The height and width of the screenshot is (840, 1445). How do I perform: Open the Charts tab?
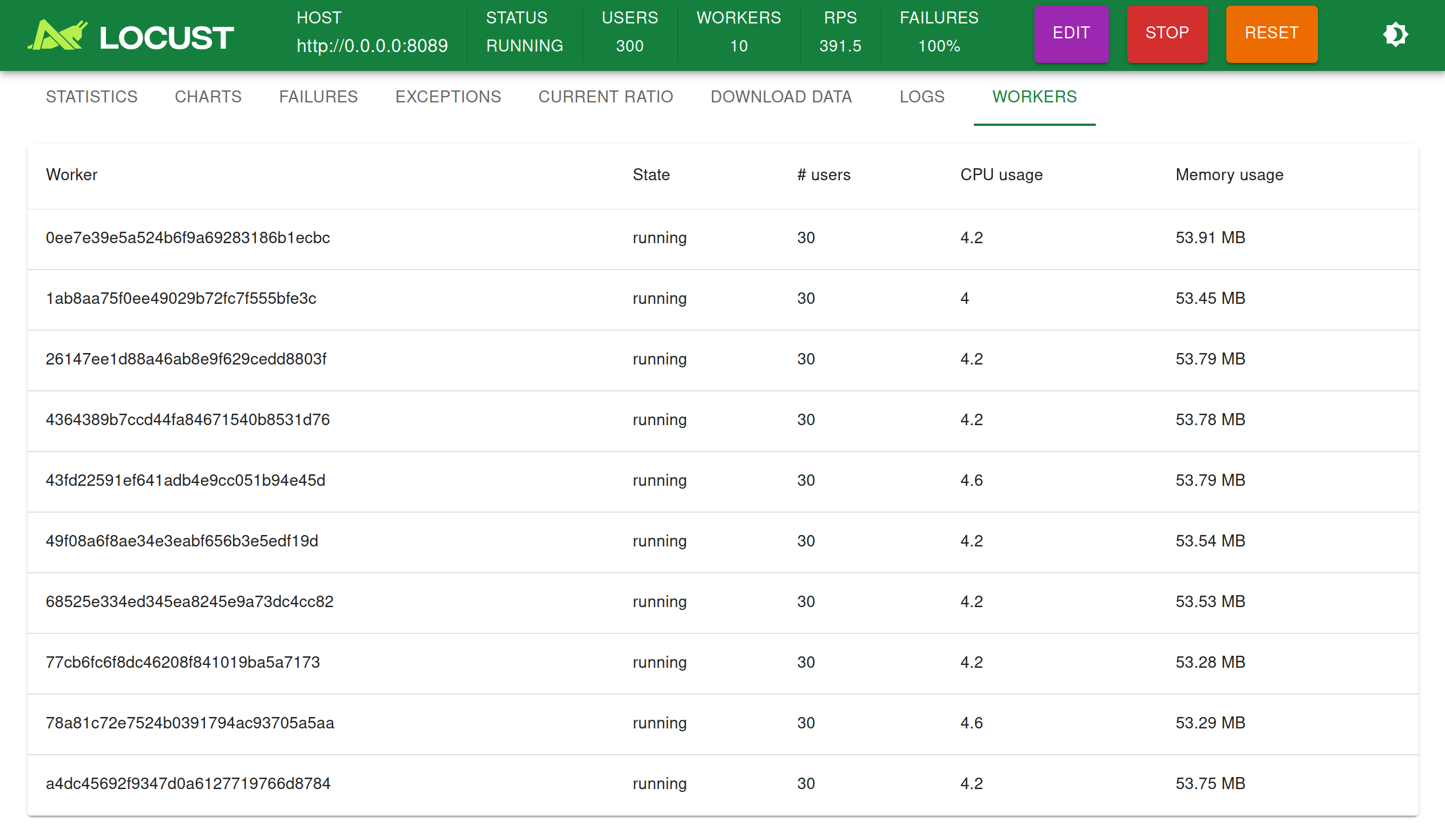208,96
